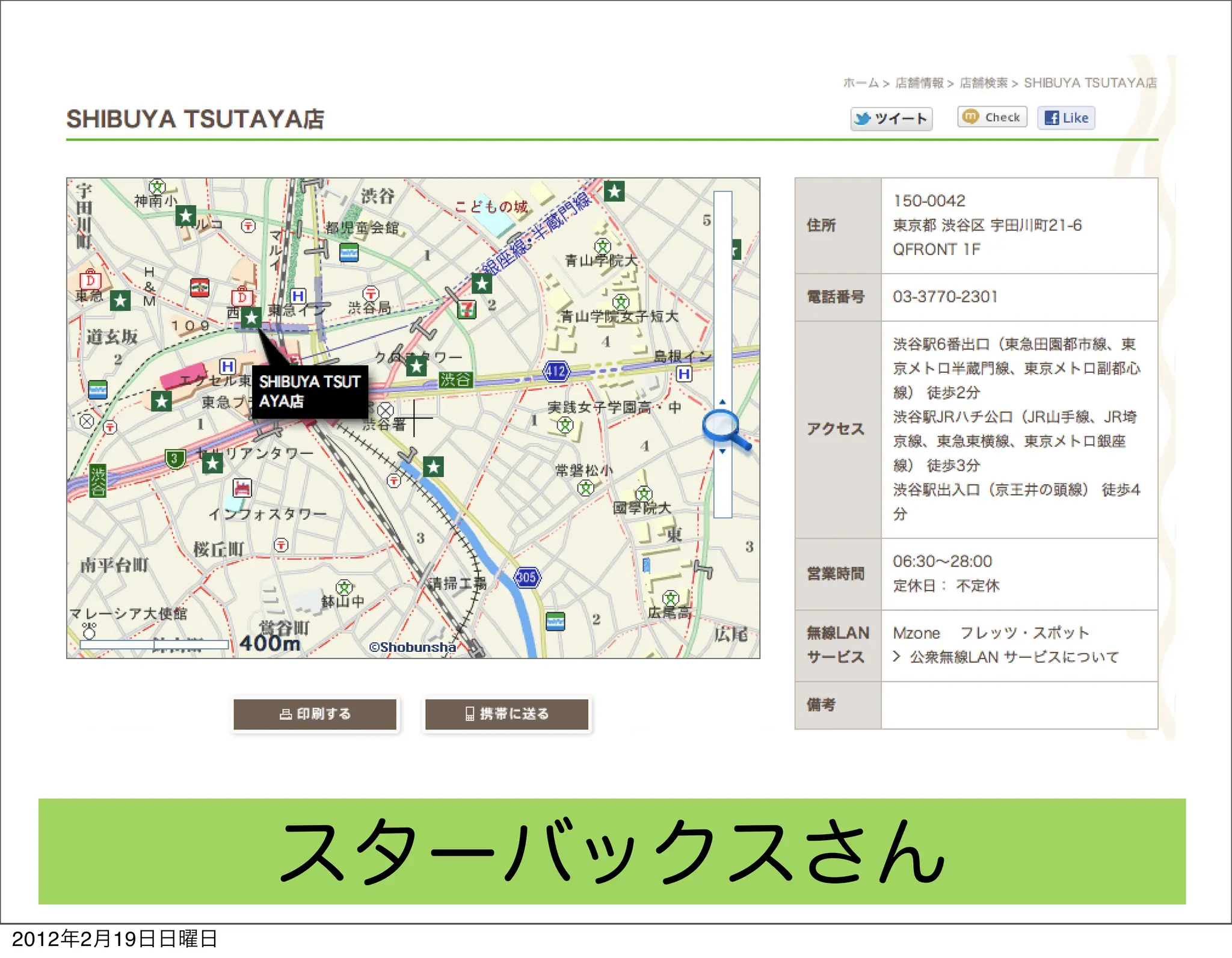Click the route 412 road sign
Screen dimensions: 1232x958
tap(556, 372)
